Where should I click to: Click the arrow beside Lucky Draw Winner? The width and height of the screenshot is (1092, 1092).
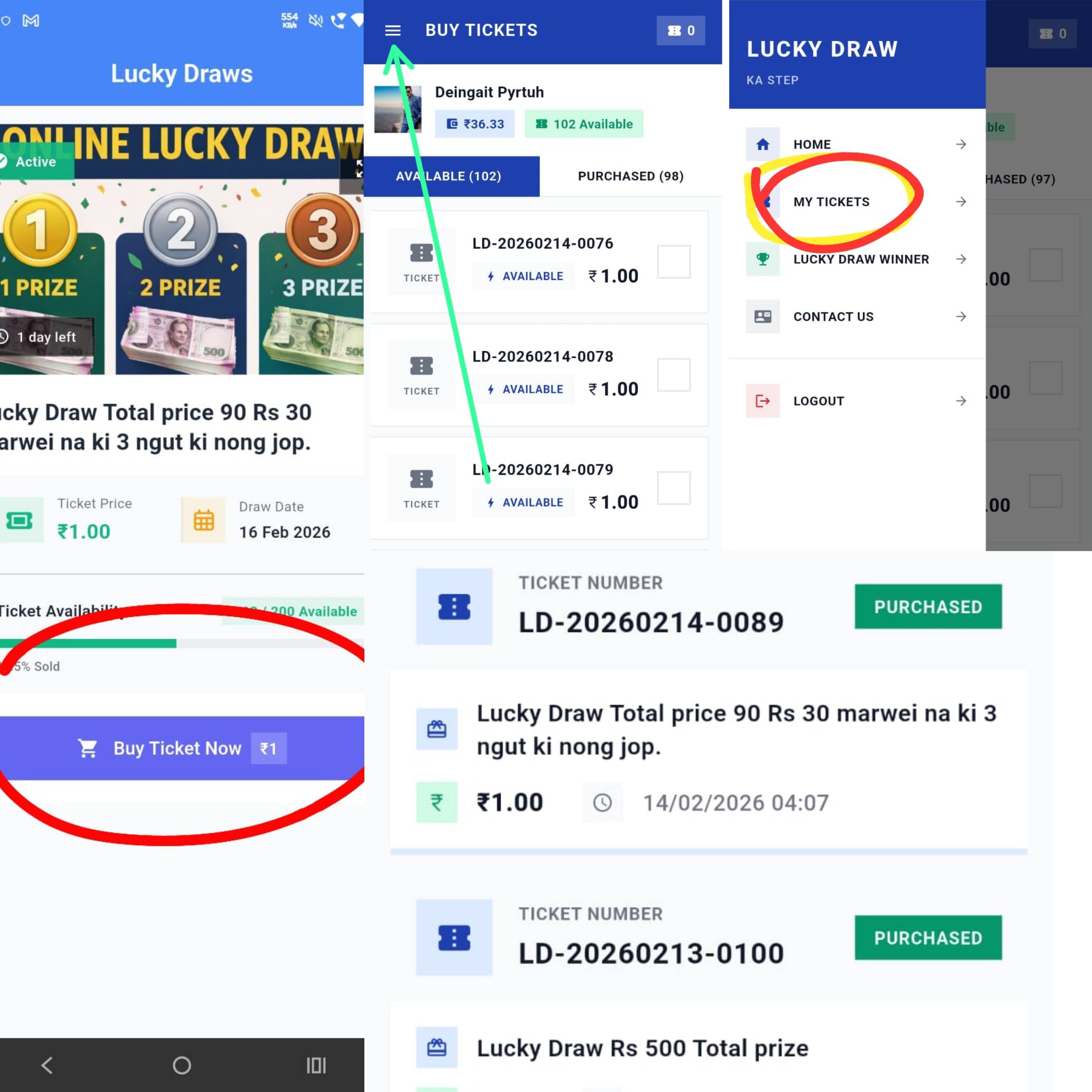(x=961, y=259)
